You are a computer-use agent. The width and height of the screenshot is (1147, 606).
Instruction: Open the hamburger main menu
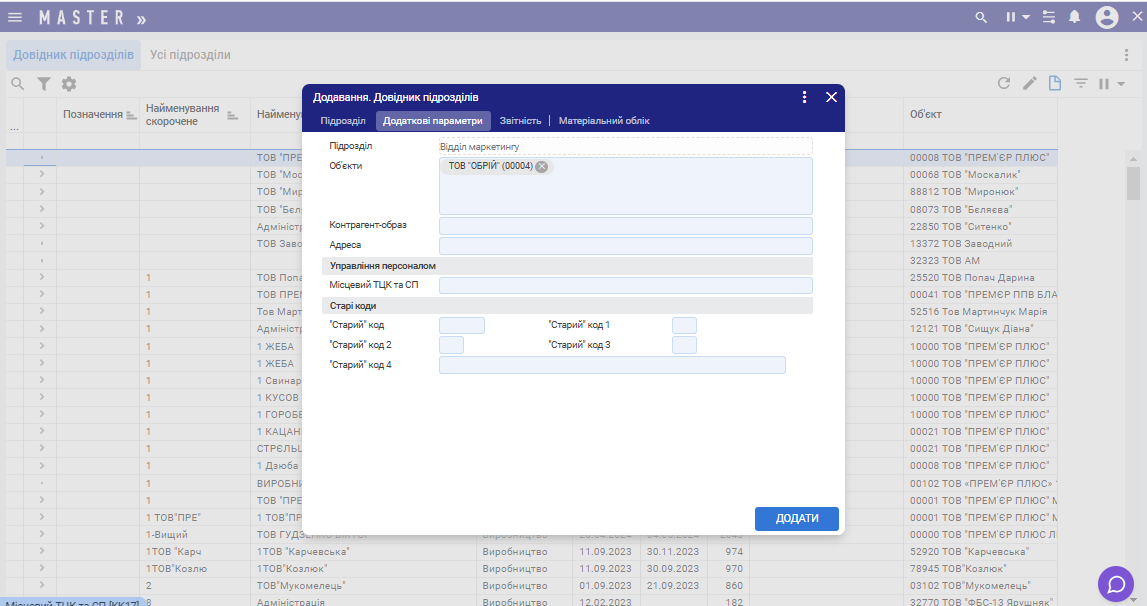click(x=15, y=17)
